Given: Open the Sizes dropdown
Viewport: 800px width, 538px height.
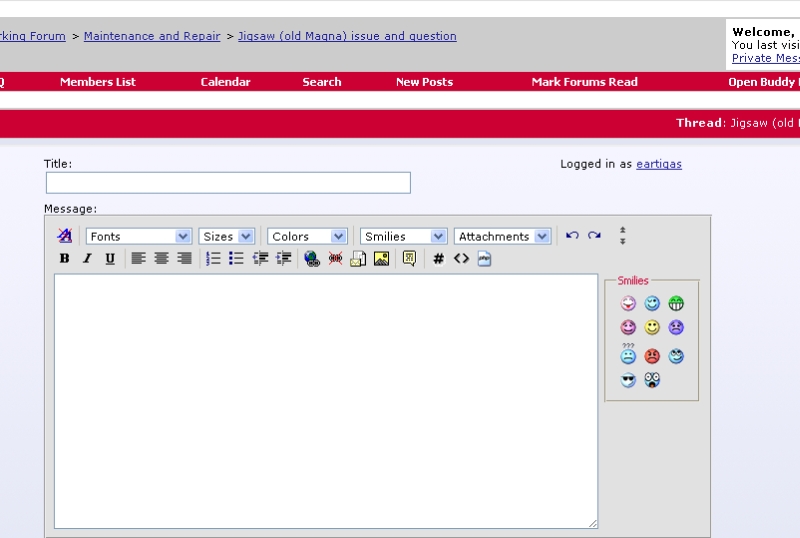Looking at the screenshot, I should pyautogui.click(x=227, y=236).
